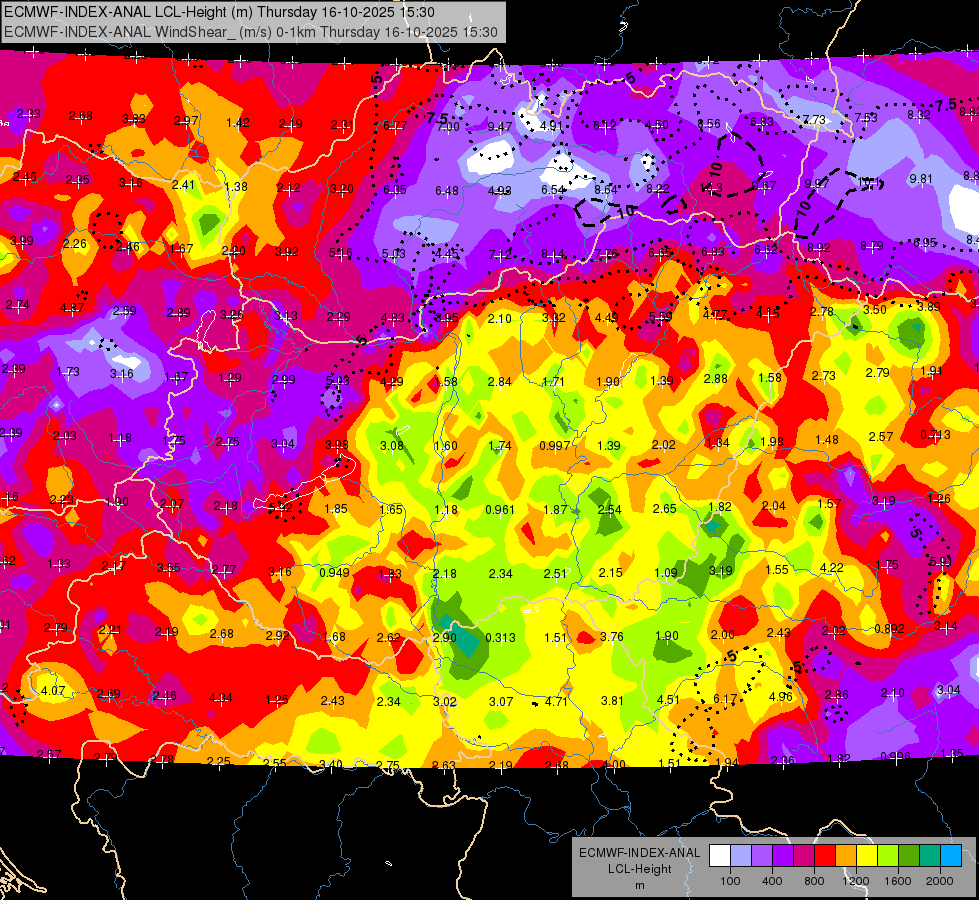Click the wind shear value 2.54
Image resolution: width=979 pixels, height=900 pixels.
click(609, 510)
